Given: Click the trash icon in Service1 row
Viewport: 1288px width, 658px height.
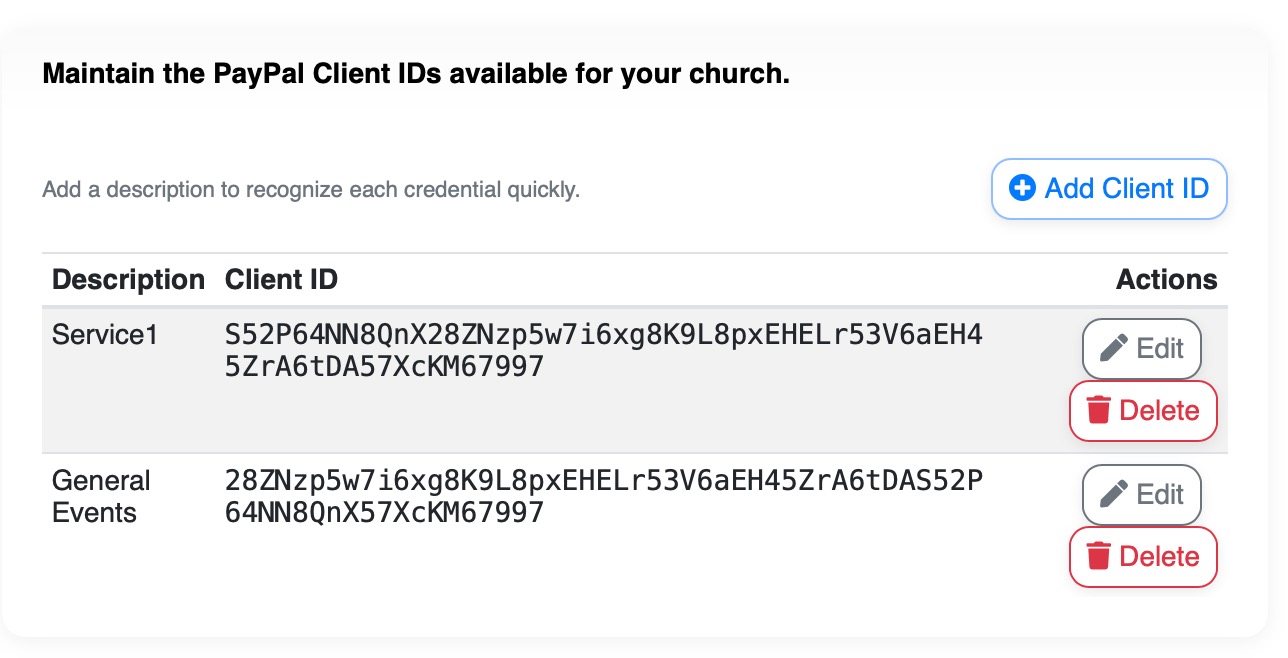Looking at the screenshot, I should [x=1099, y=410].
